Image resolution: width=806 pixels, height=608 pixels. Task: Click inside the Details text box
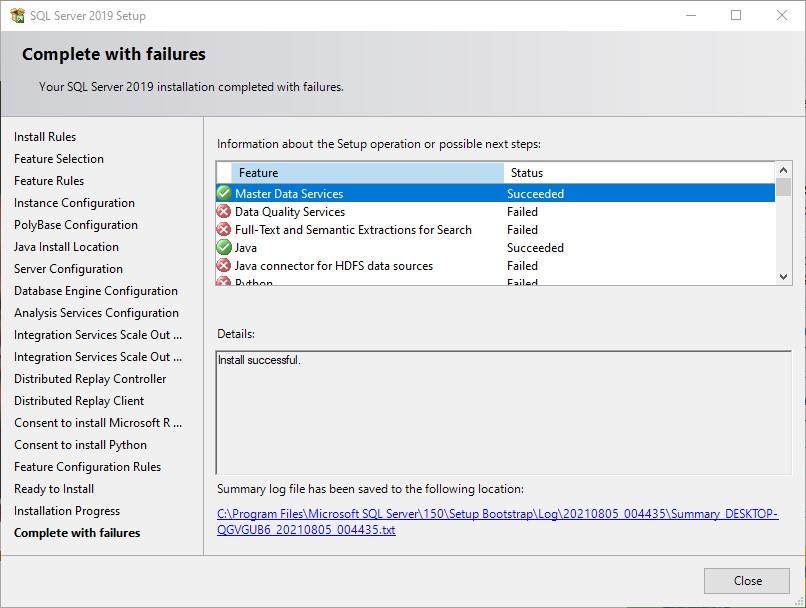coord(503,411)
